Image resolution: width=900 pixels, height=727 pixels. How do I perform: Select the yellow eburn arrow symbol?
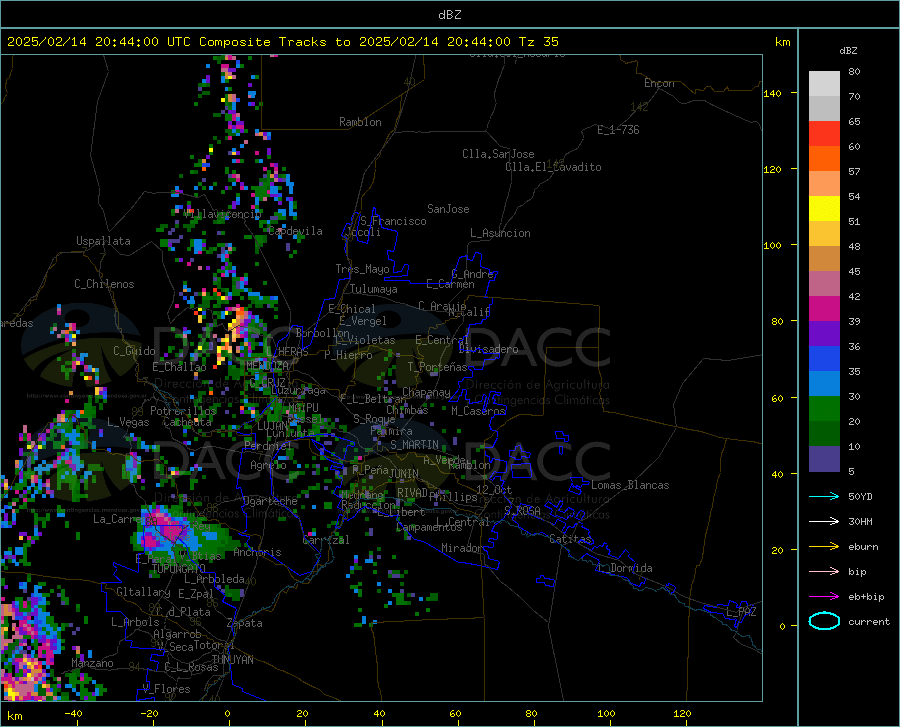(x=824, y=546)
